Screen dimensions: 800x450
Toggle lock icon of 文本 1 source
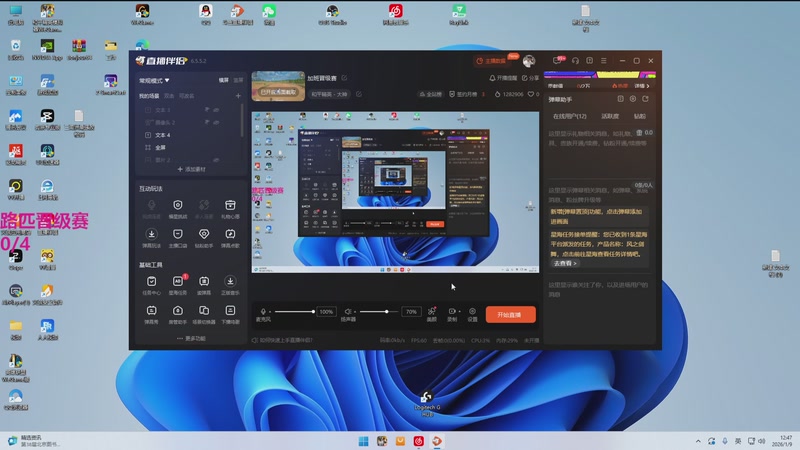coord(207,110)
